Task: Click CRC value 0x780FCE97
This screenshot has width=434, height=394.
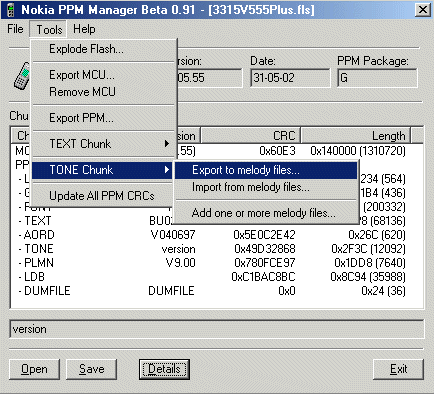Action: coord(265,263)
